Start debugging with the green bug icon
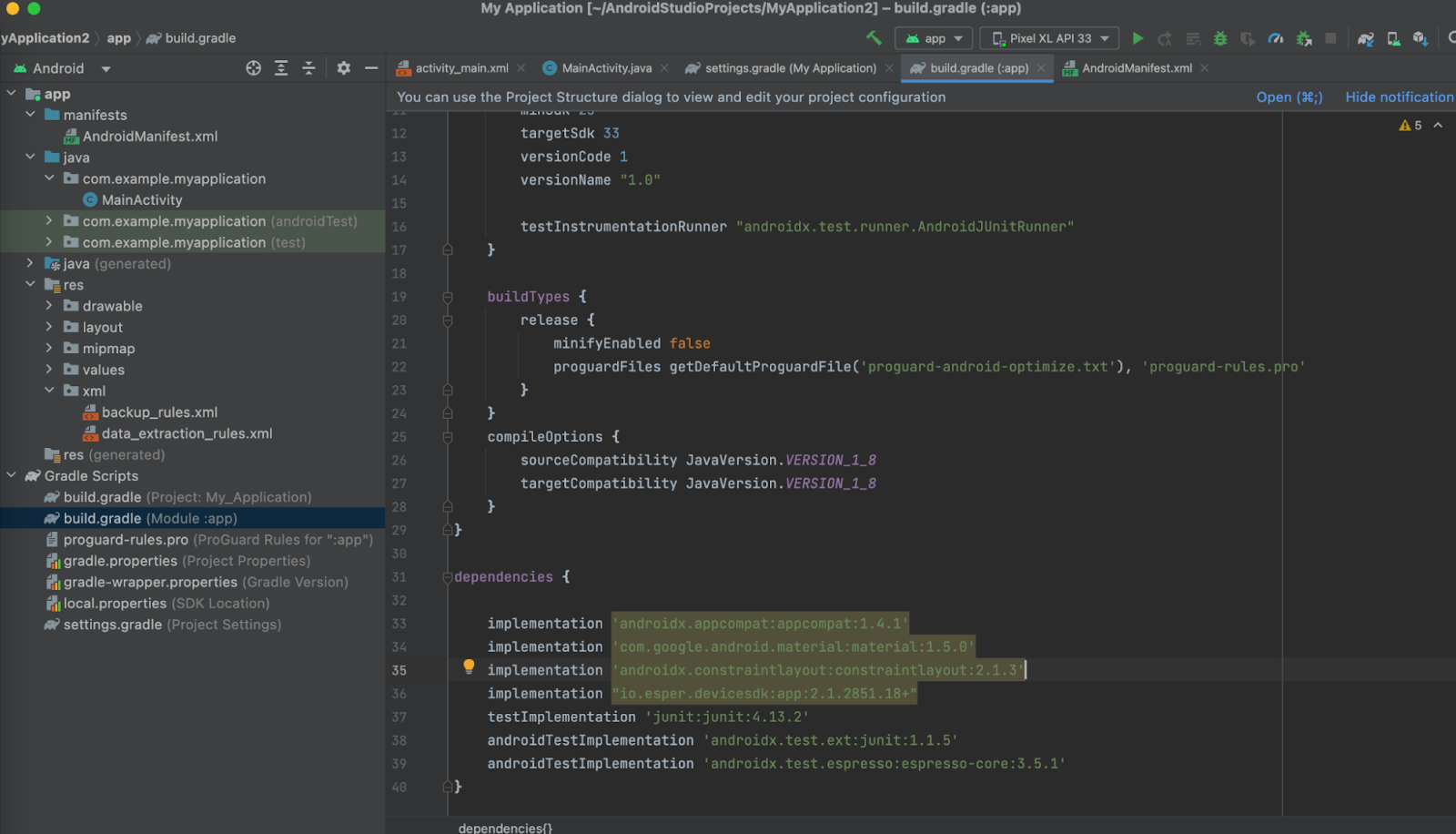The image size is (1456, 834). (x=1220, y=38)
